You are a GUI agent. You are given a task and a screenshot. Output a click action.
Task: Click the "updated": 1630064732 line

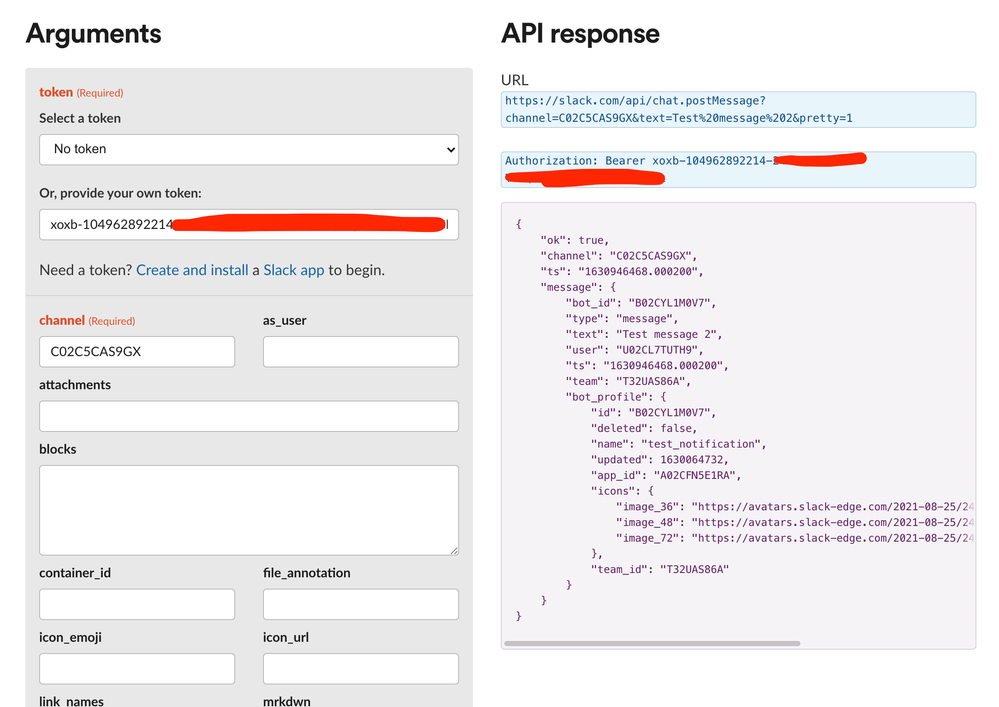[659, 459]
